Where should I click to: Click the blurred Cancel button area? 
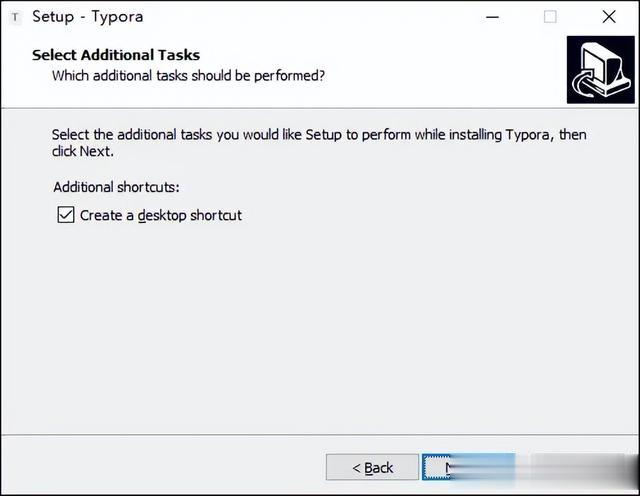(576, 467)
